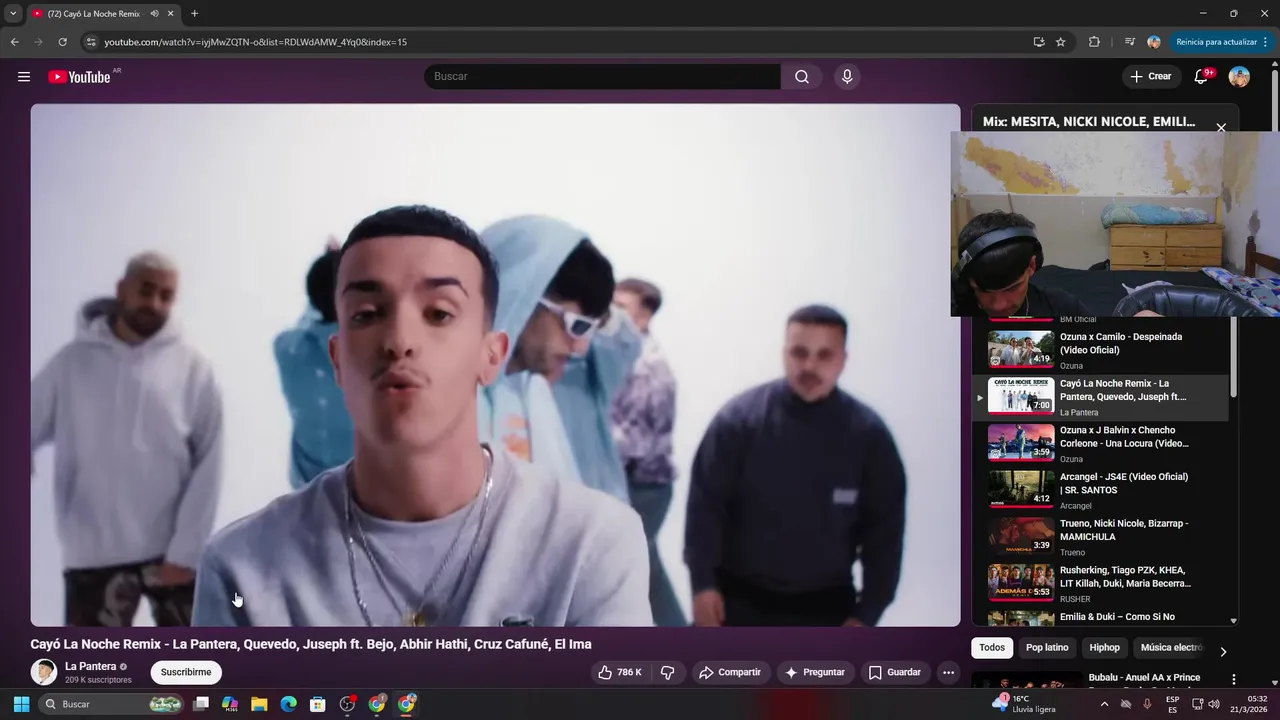Open Microsoft Edge from taskbar
Viewport: 1280px width, 720px height.
point(288,704)
